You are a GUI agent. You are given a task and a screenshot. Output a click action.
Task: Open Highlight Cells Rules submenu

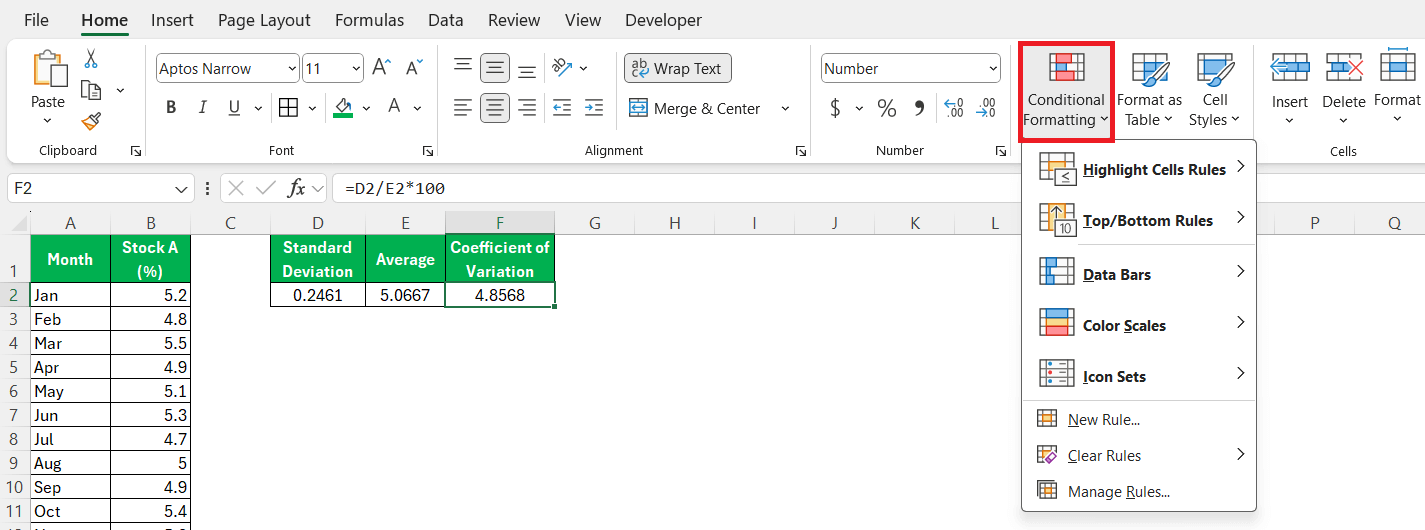[x=1138, y=169]
